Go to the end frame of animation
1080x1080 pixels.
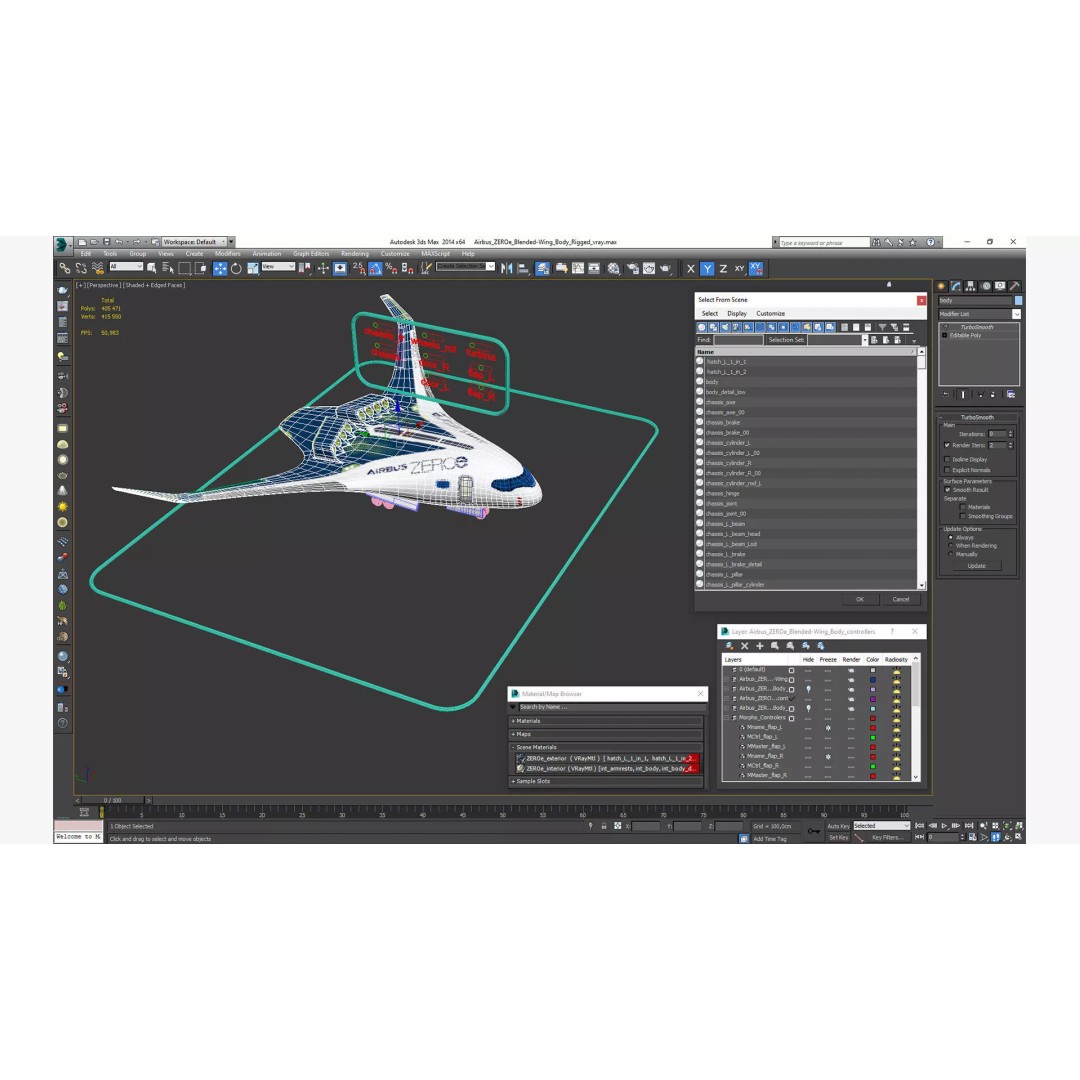pyautogui.click(x=970, y=825)
